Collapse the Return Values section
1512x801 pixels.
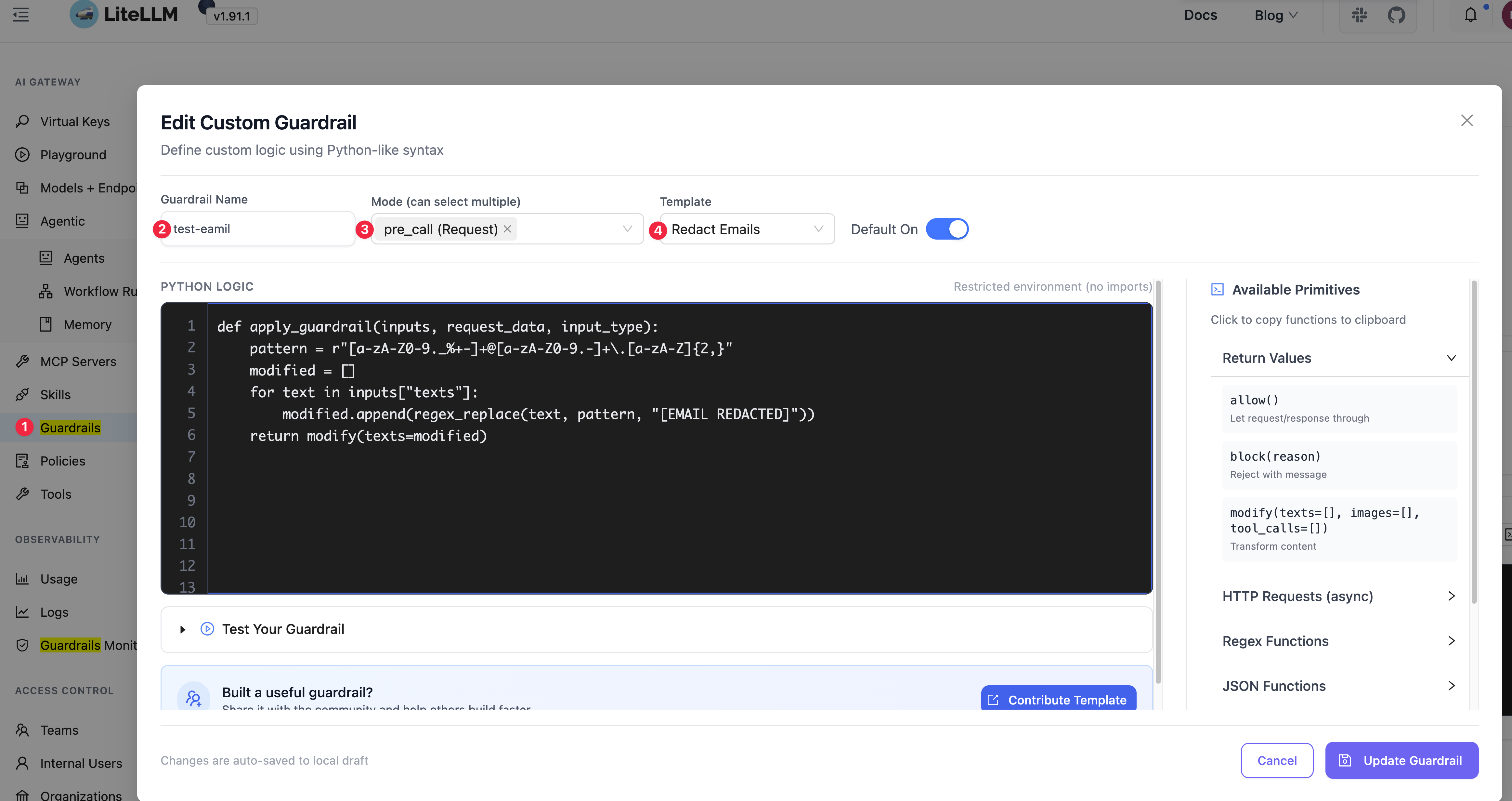pyautogui.click(x=1339, y=358)
